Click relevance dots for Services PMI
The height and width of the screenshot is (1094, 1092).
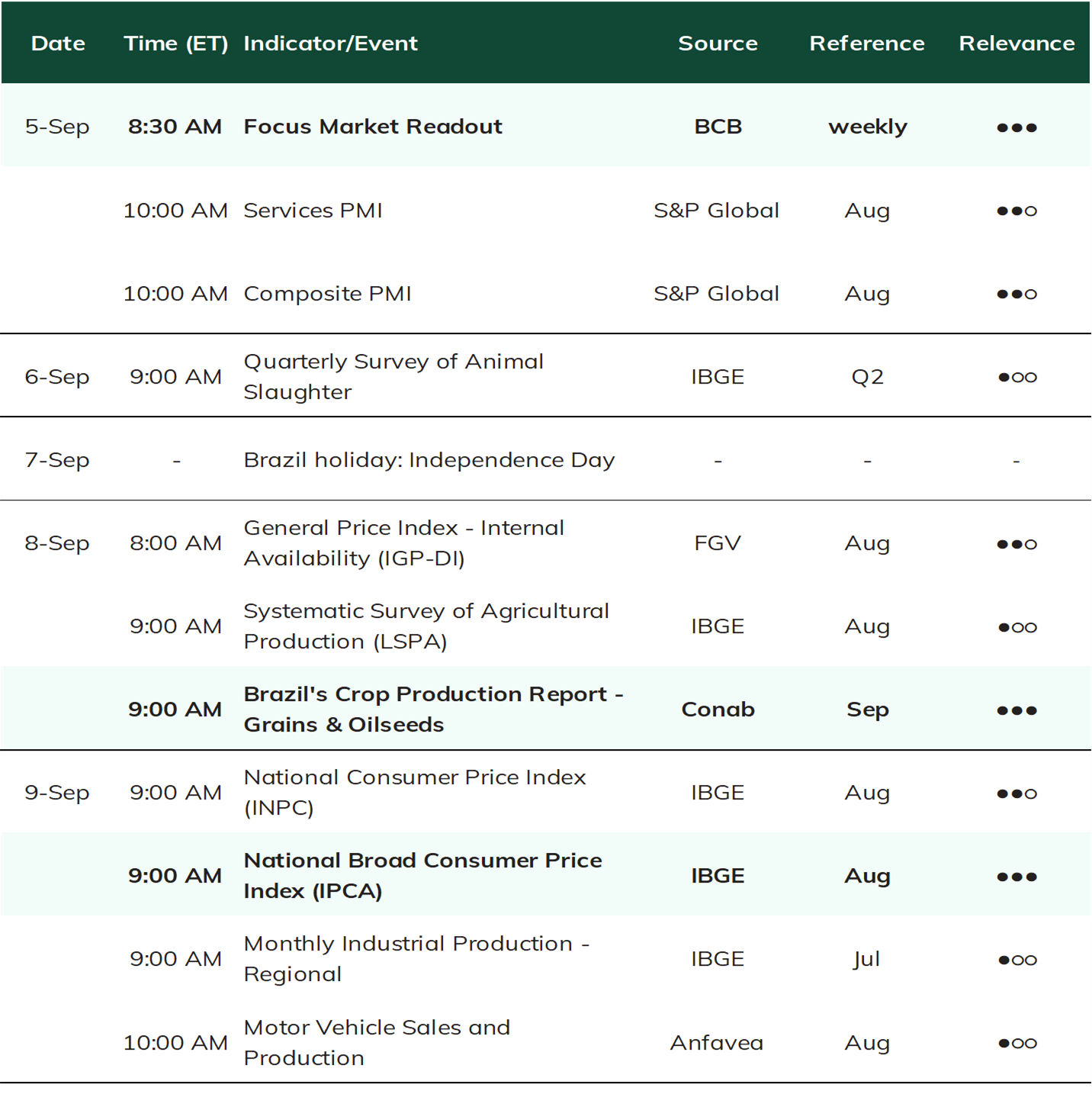point(1017,211)
